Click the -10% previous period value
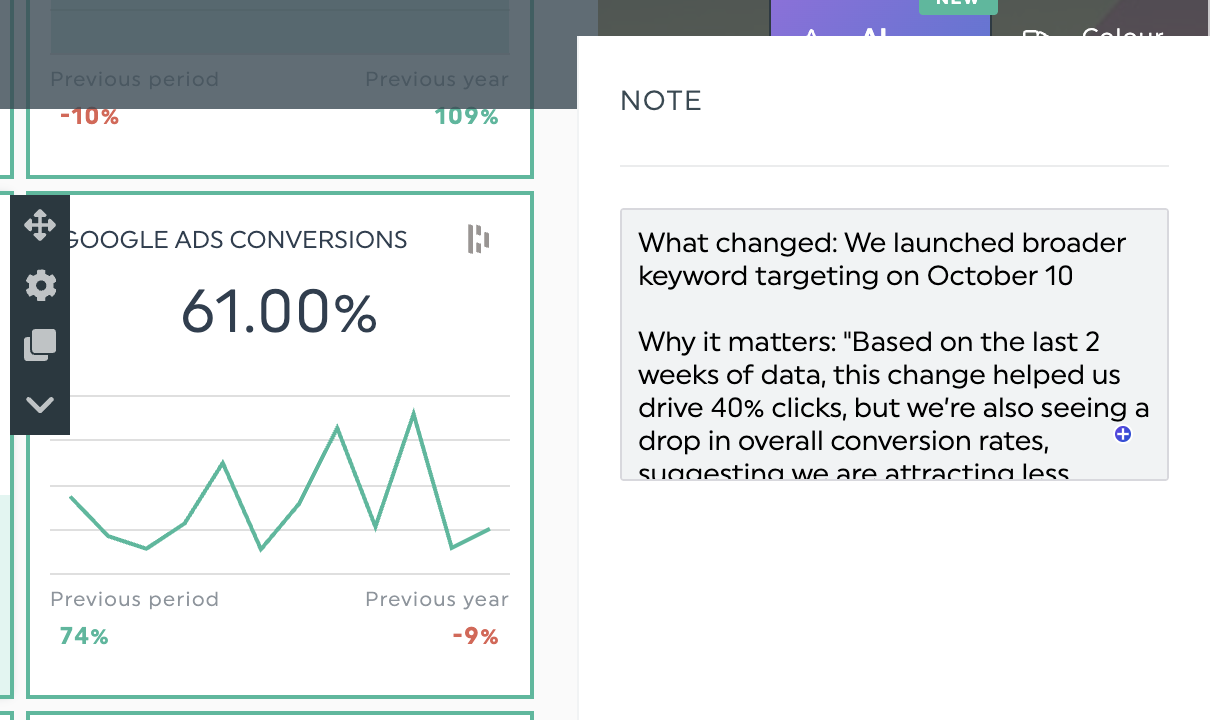This screenshot has width=1210, height=720. coord(89,116)
